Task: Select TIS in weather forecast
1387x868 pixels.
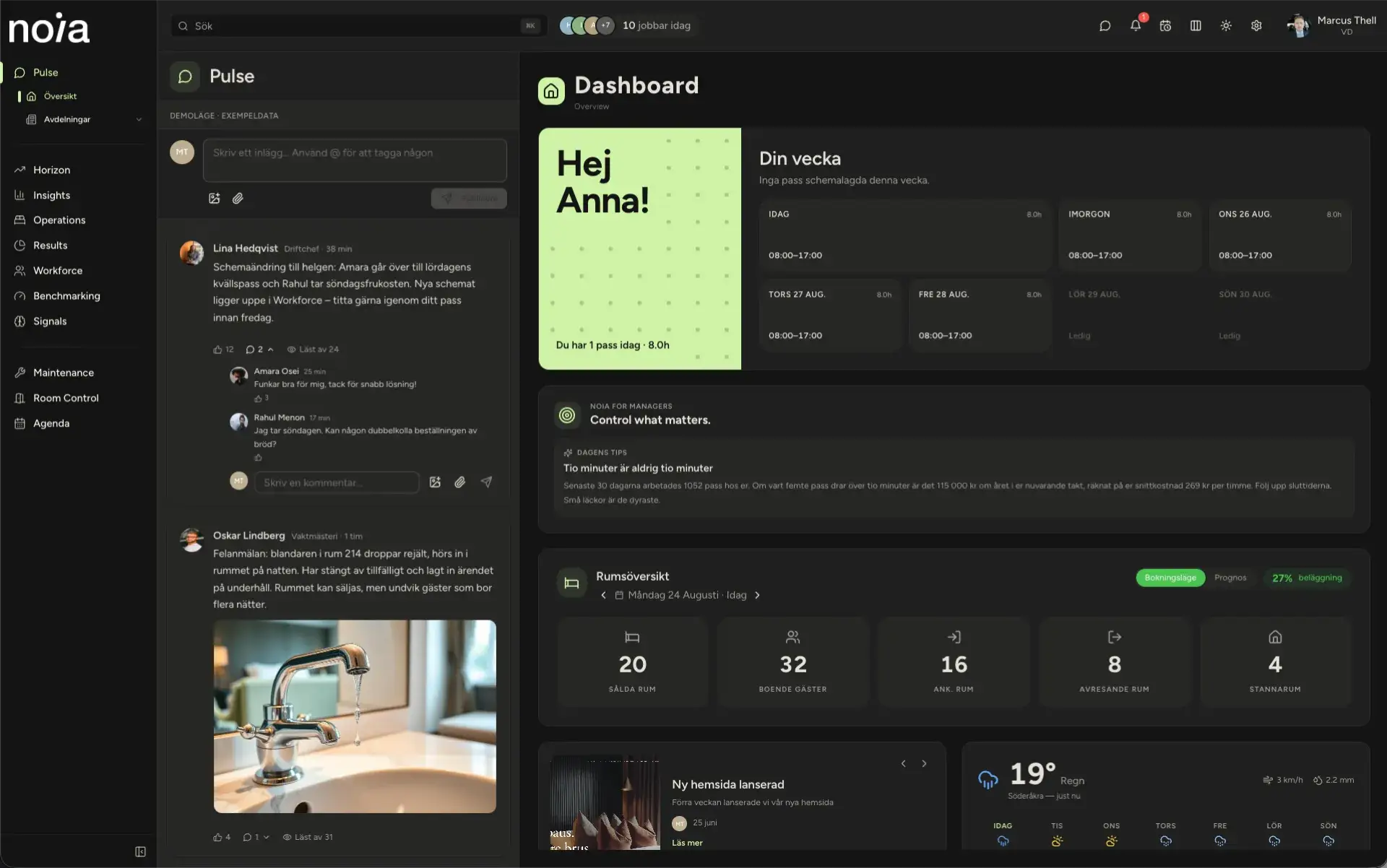Action: [1057, 834]
